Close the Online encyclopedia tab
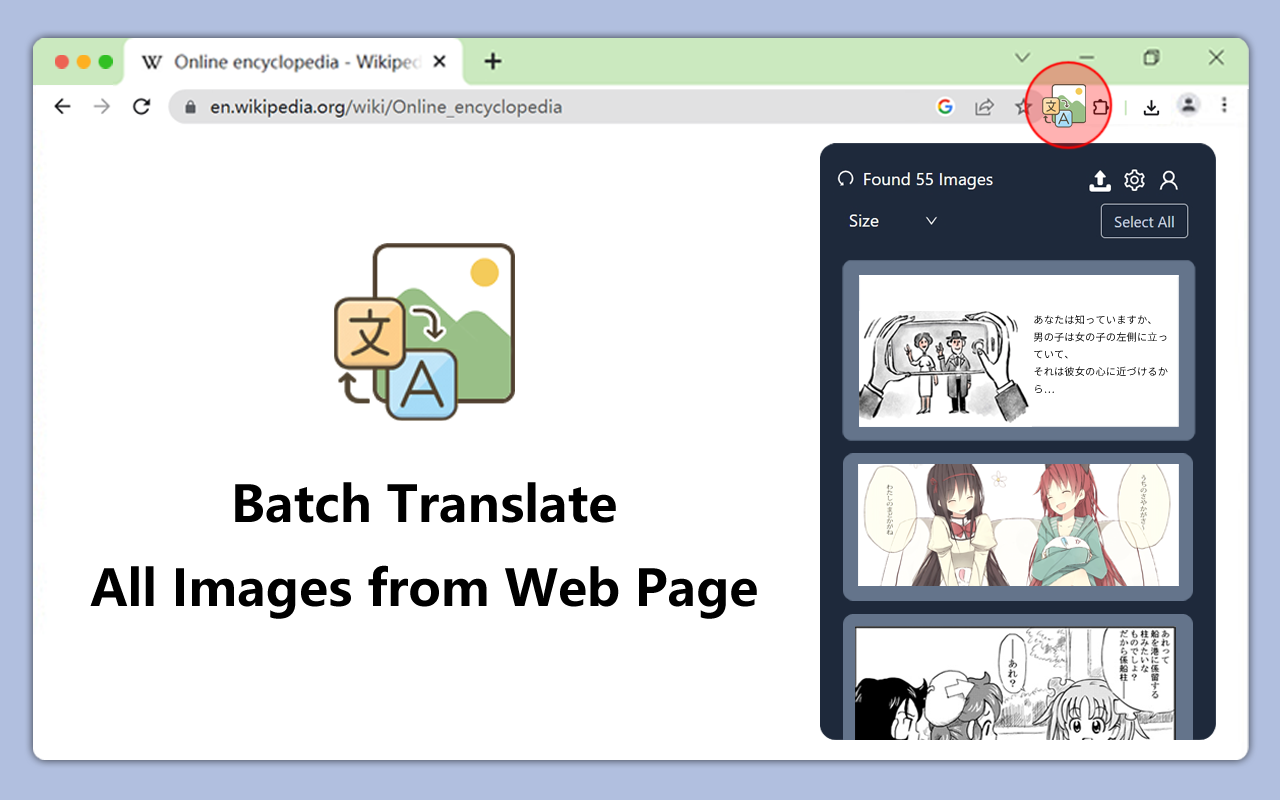 439,62
